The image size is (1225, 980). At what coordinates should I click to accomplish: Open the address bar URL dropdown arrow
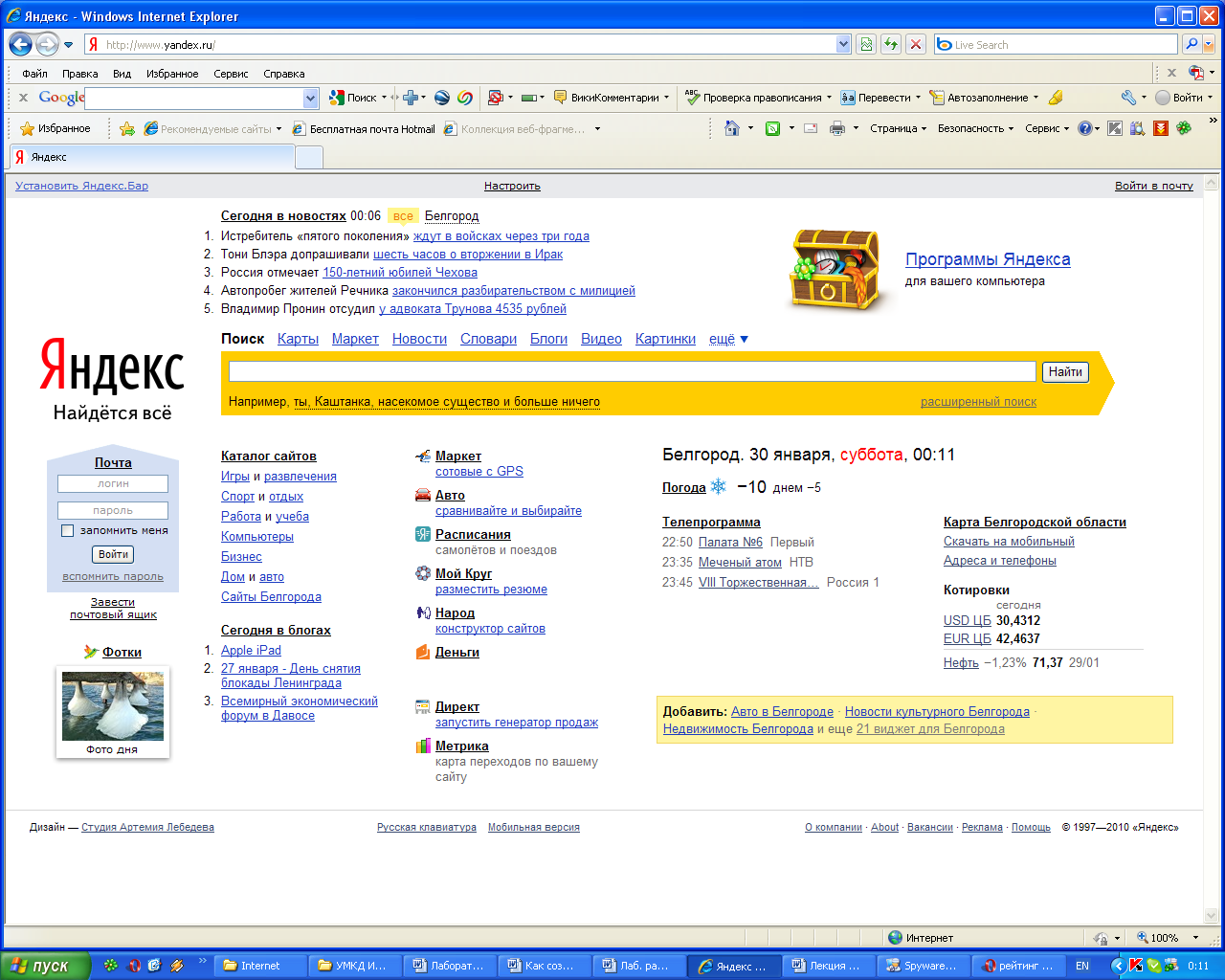click(843, 44)
